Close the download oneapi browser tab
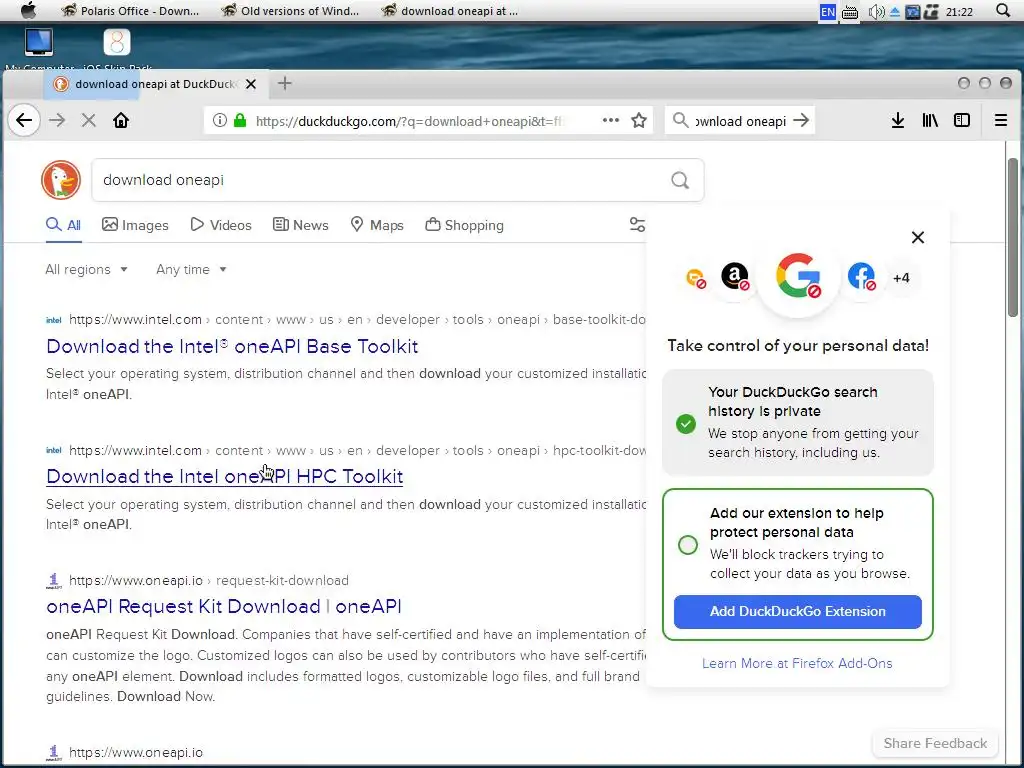The image size is (1024, 768). (x=251, y=84)
